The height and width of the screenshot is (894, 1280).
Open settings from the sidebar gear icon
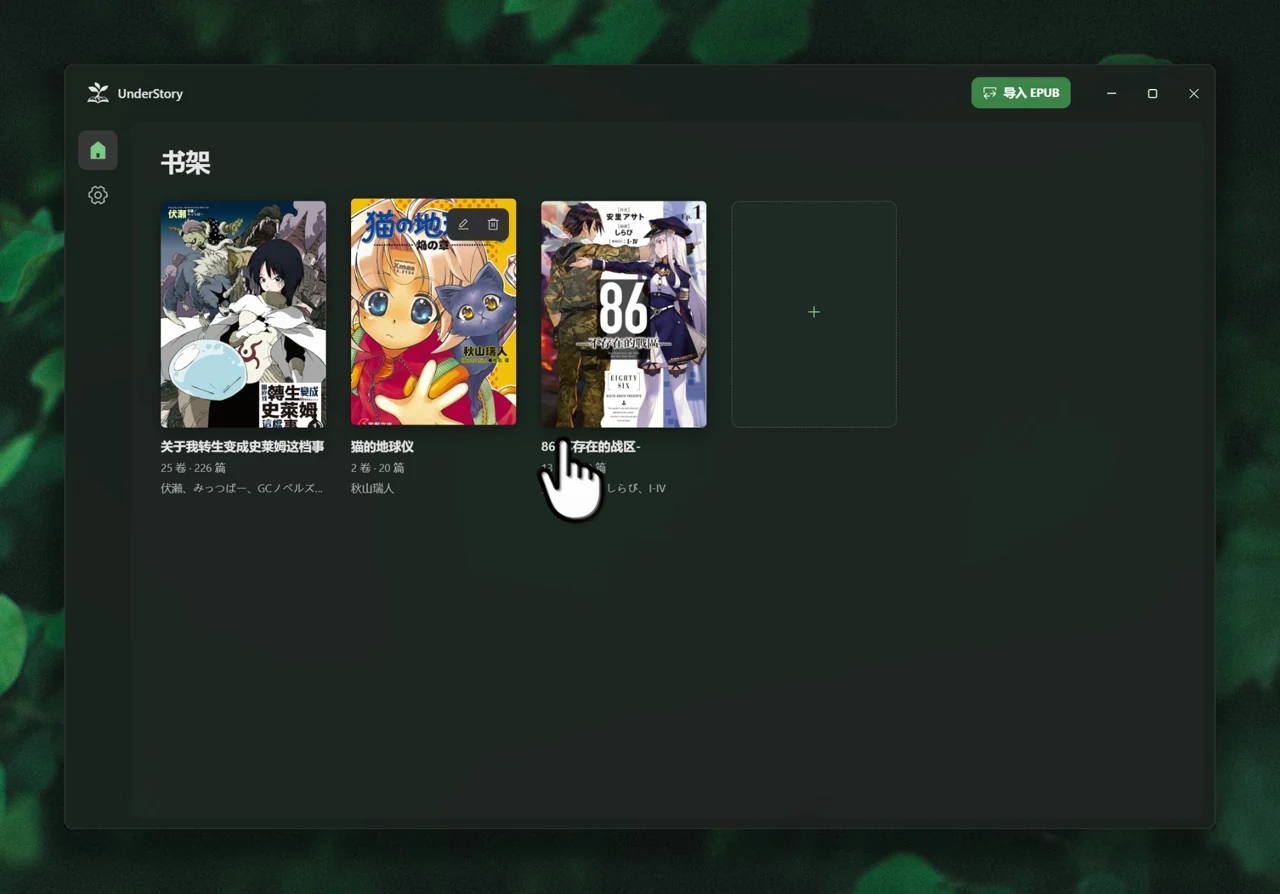tap(98, 195)
